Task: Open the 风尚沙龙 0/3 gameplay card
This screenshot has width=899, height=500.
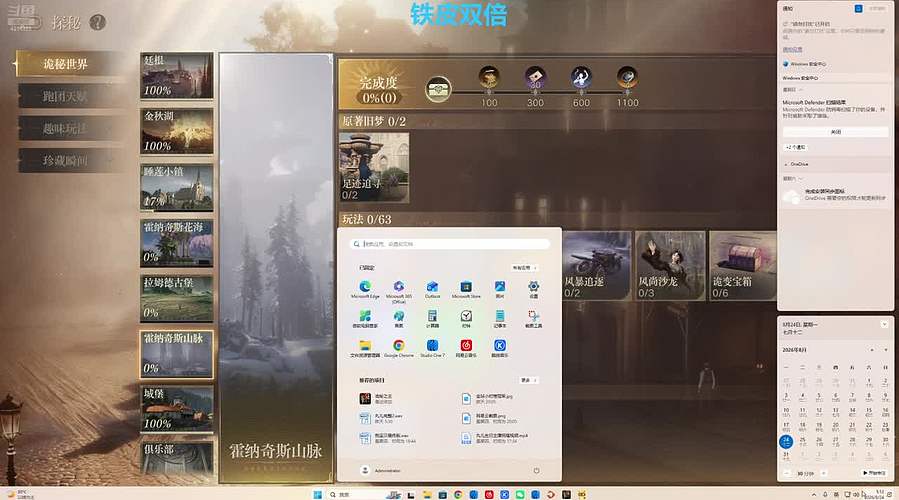Action: [670, 265]
